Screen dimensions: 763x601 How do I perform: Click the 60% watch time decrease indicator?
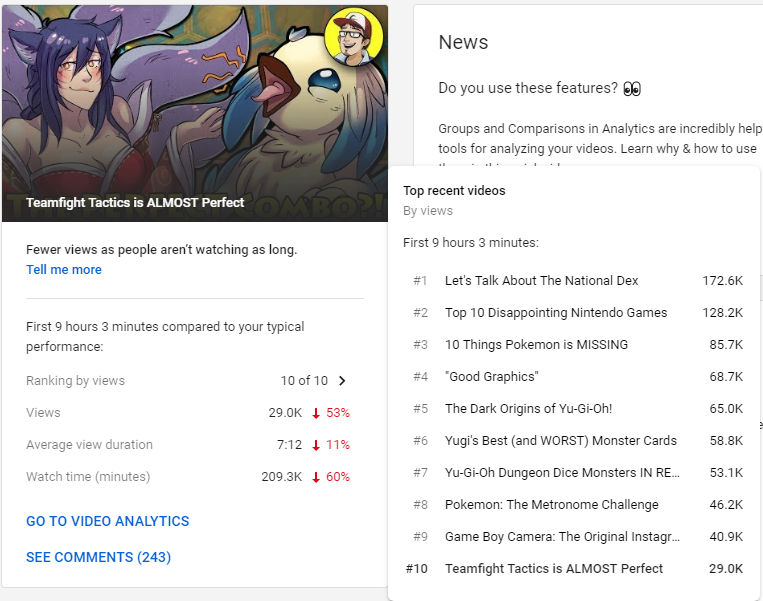pyautogui.click(x=331, y=476)
